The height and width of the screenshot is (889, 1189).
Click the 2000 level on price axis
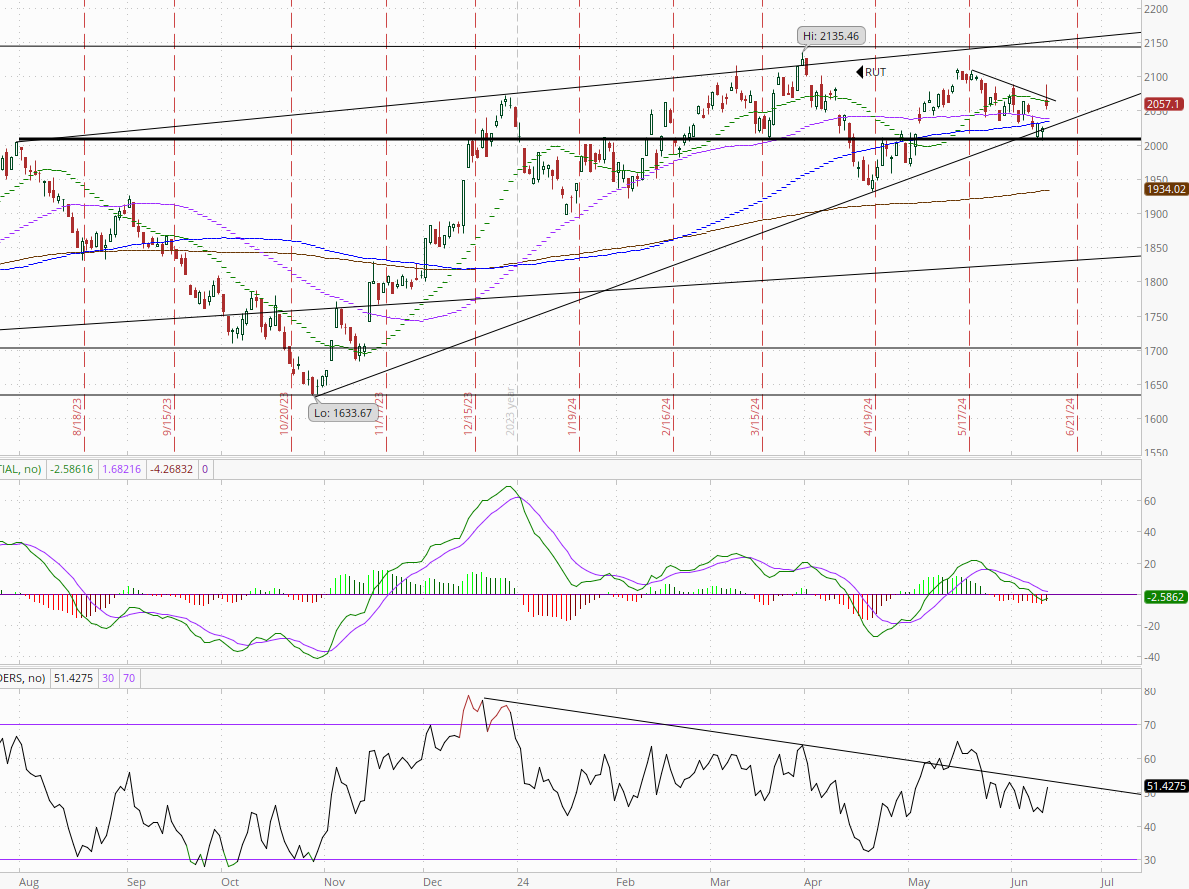[x=1156, y=146]
